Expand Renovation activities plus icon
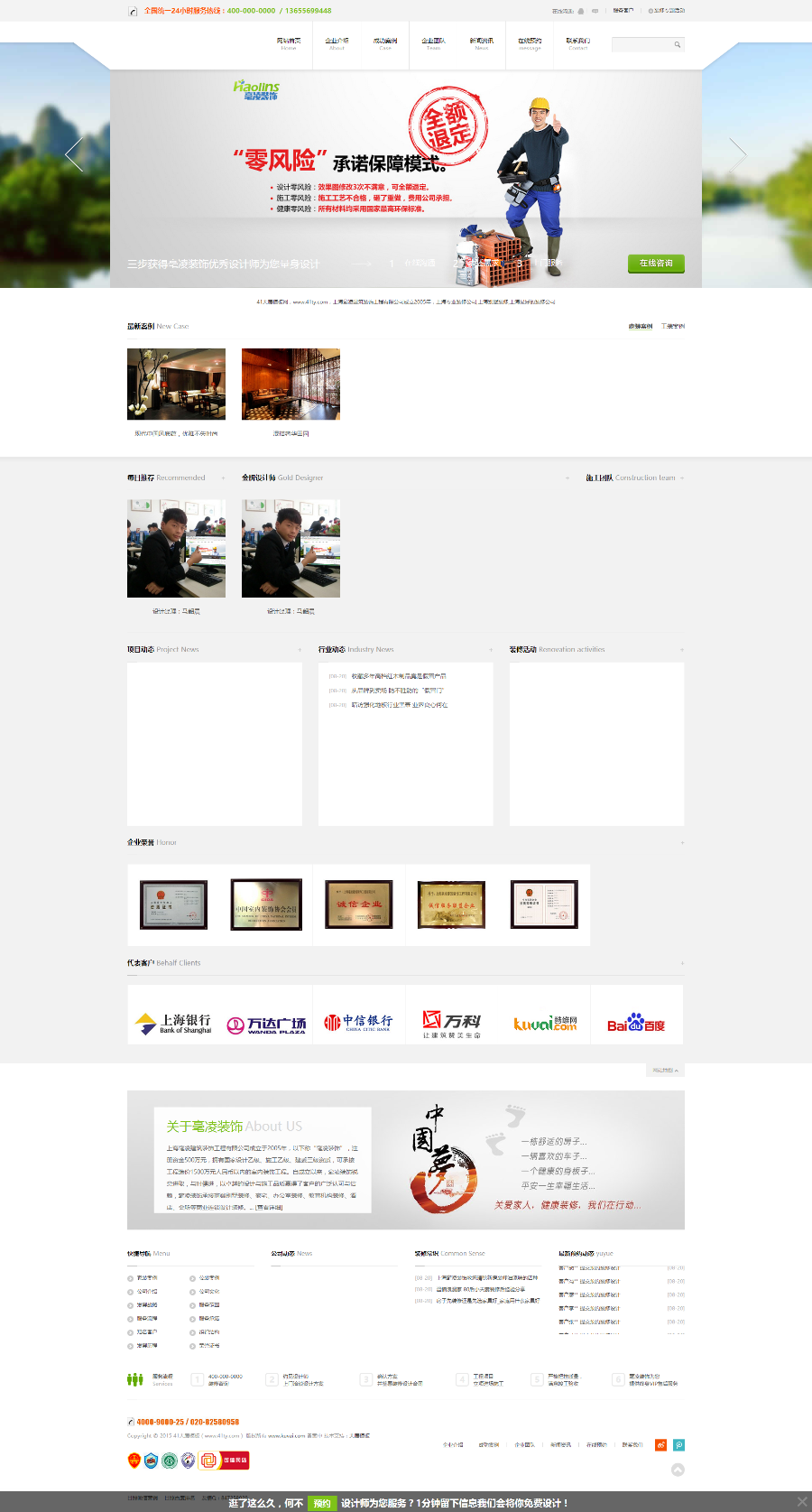The height and width of the screenshot is (1512, 812). 682,650
